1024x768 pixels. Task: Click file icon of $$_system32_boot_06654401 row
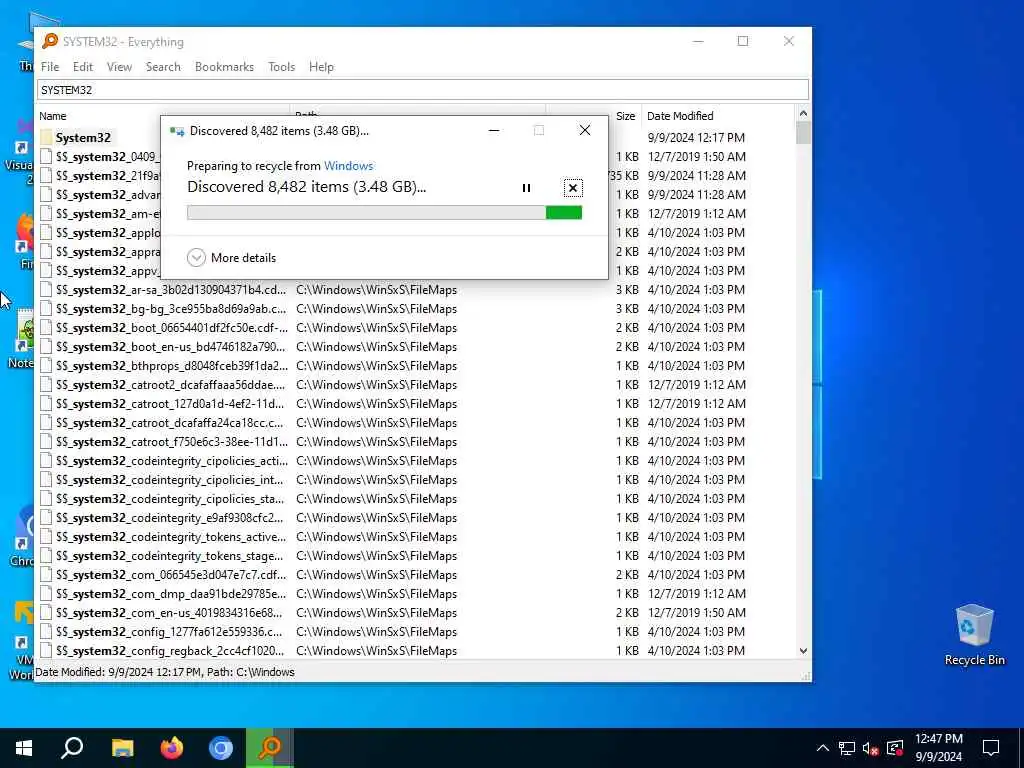[x=46, y=327]
